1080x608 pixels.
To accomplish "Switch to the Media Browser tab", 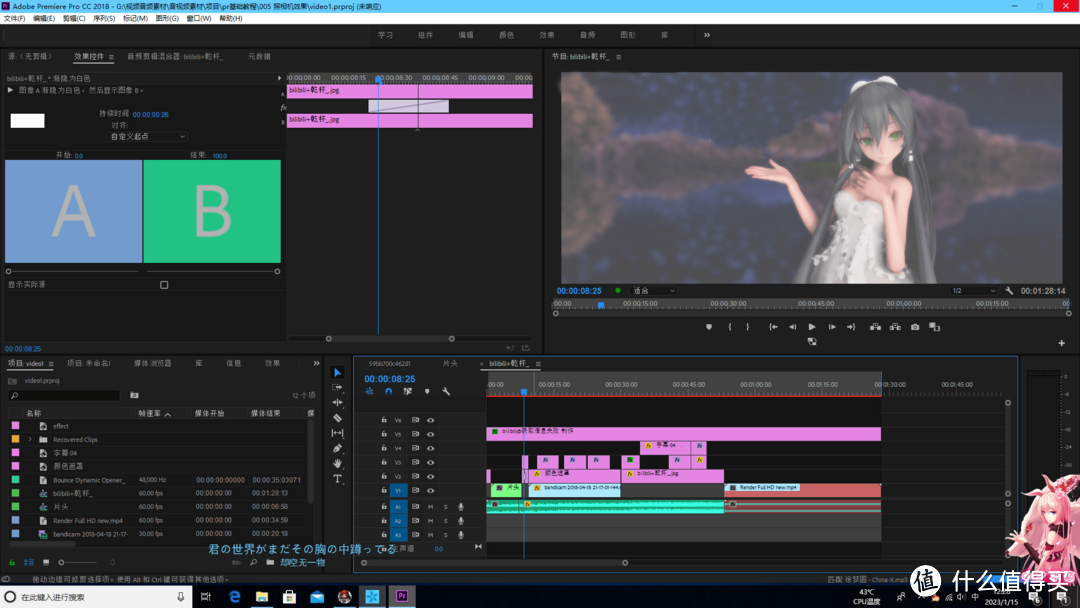I will click(152, 363).
